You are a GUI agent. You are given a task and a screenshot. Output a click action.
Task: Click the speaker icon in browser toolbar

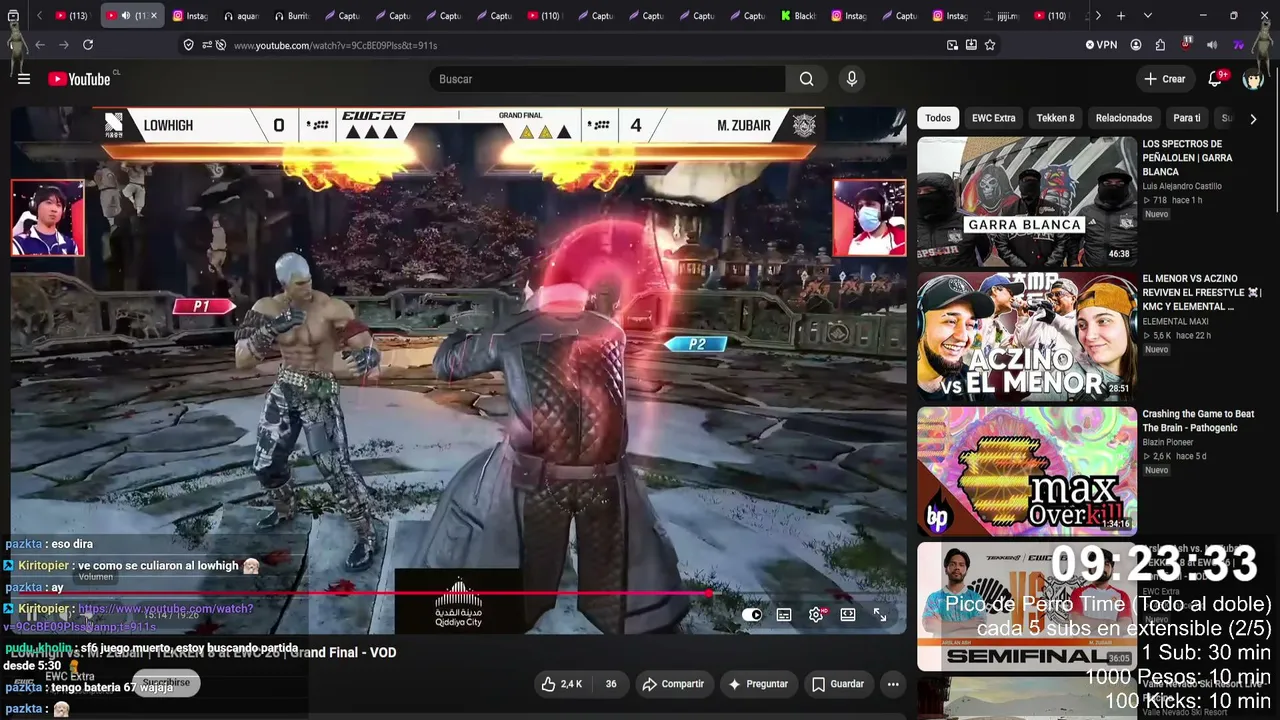(1212, 45)
